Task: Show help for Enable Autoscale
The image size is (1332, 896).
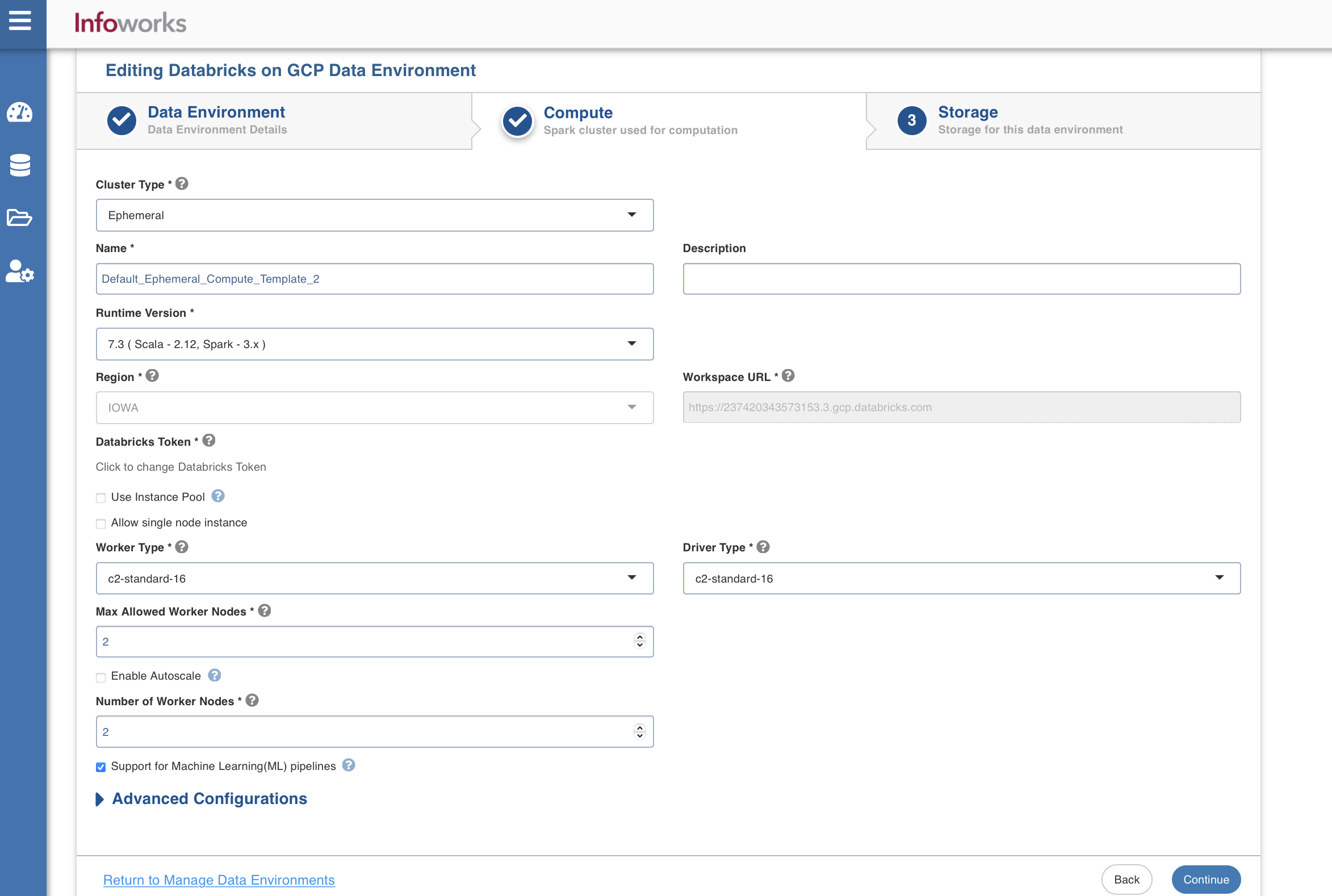Action: [214, 675]
